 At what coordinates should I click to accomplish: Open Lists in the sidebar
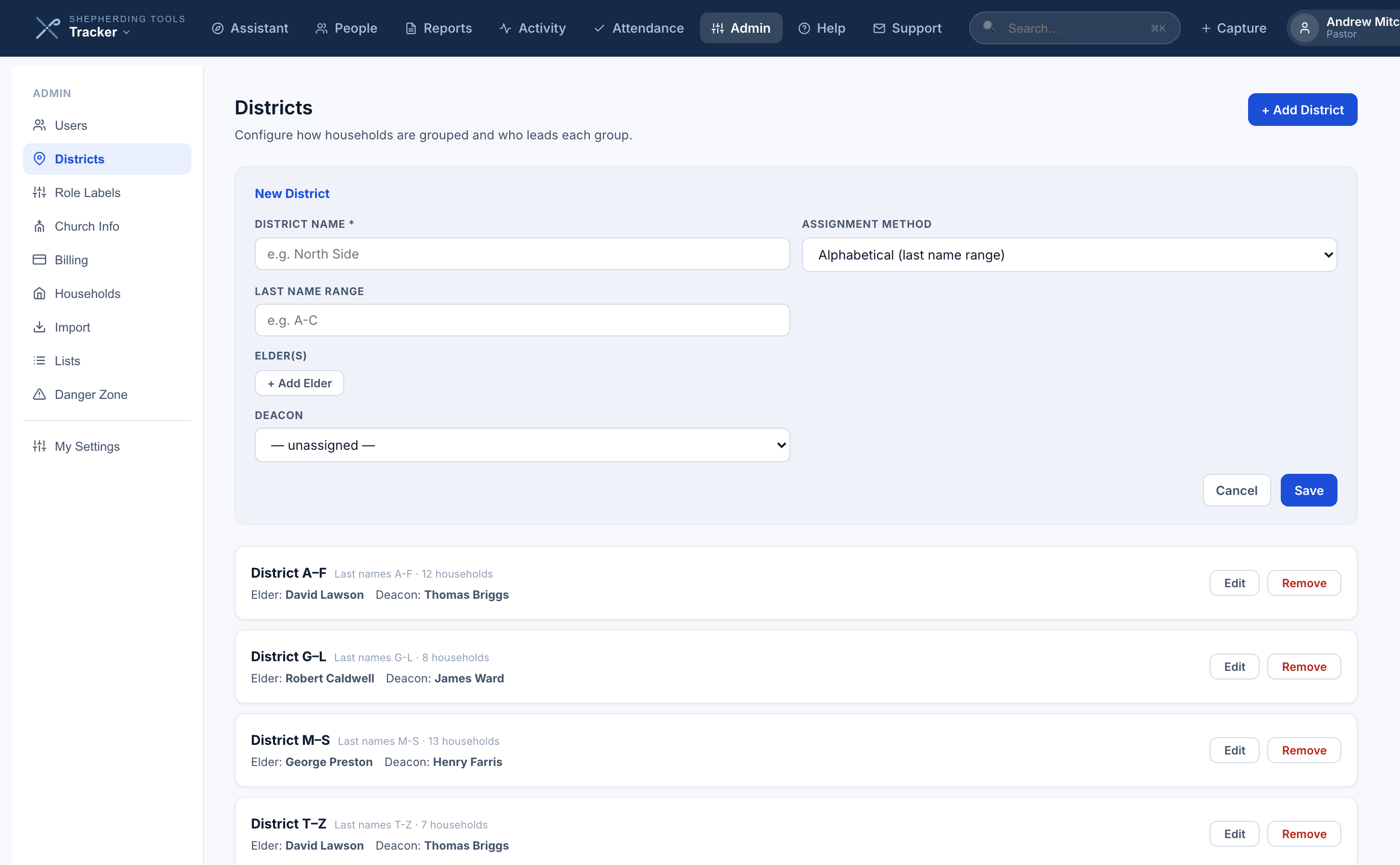coord(107,360)
